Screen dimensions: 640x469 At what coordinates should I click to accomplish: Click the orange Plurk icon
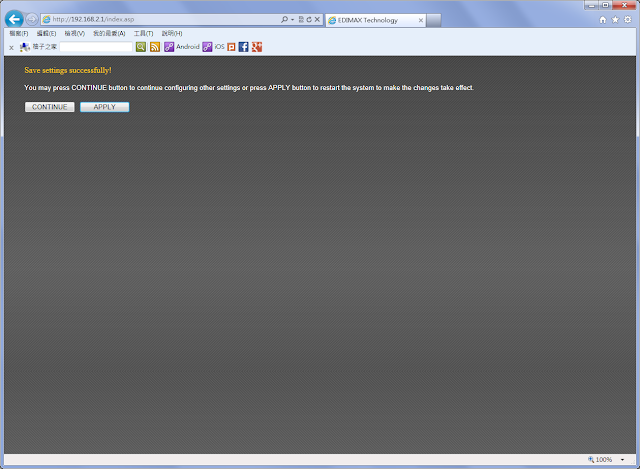pyautogui.click(x=231, y=47)
